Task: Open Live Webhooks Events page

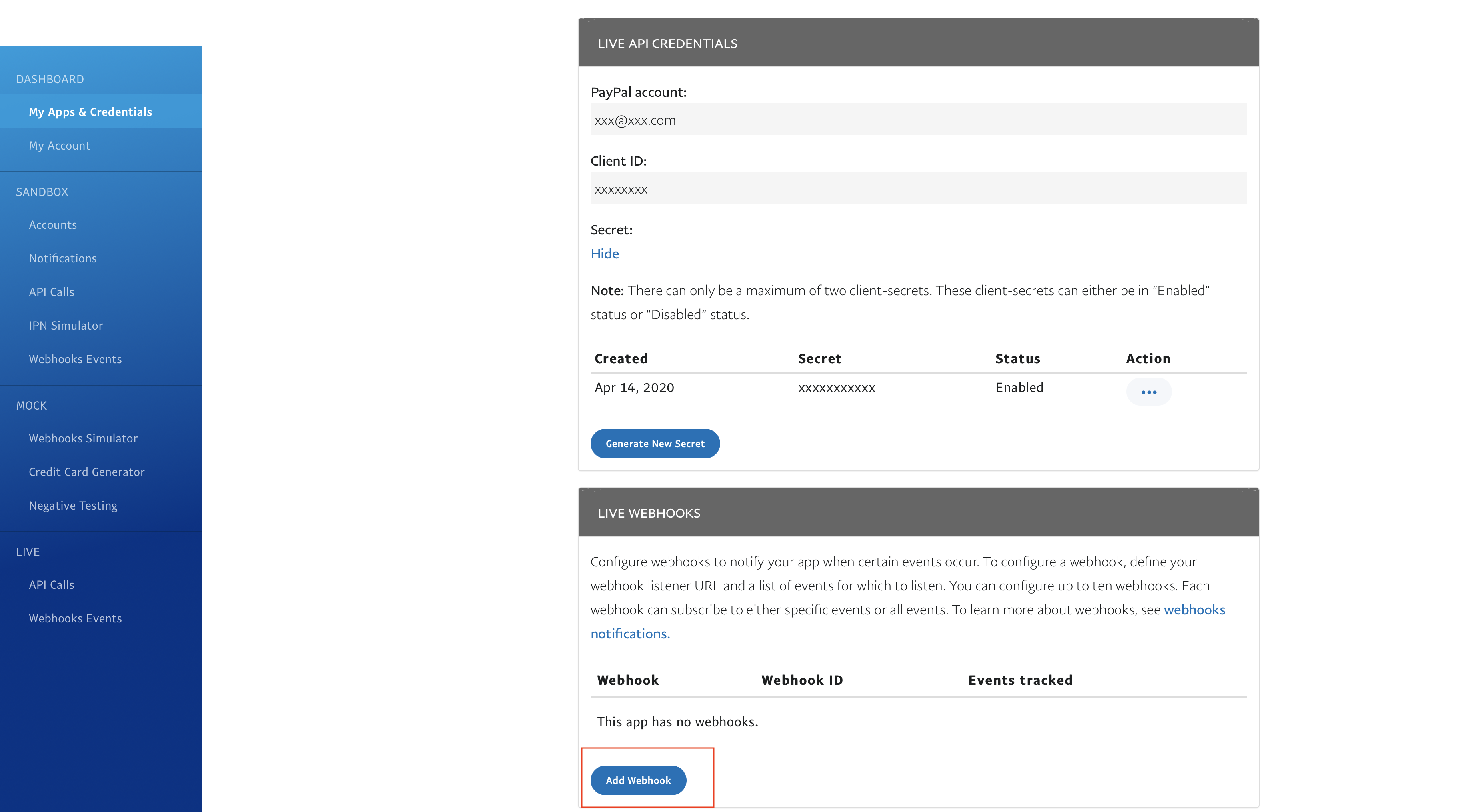Action: [x=75, y=618]
